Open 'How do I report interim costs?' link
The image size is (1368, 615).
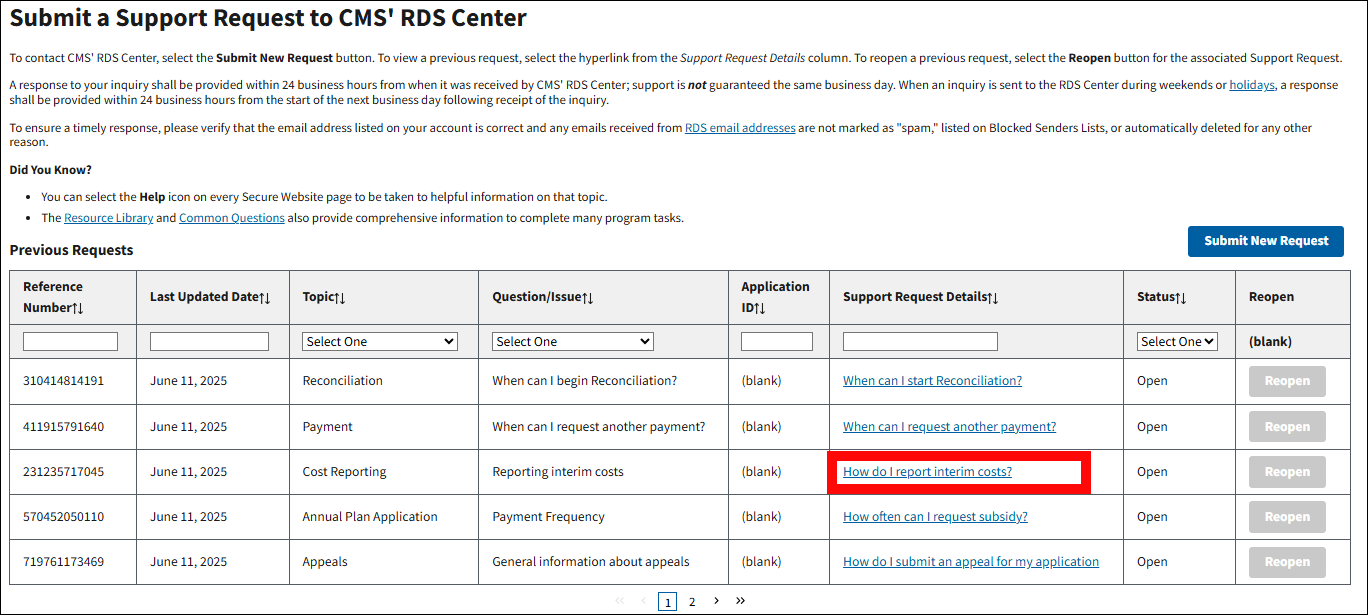pos(927,472)
